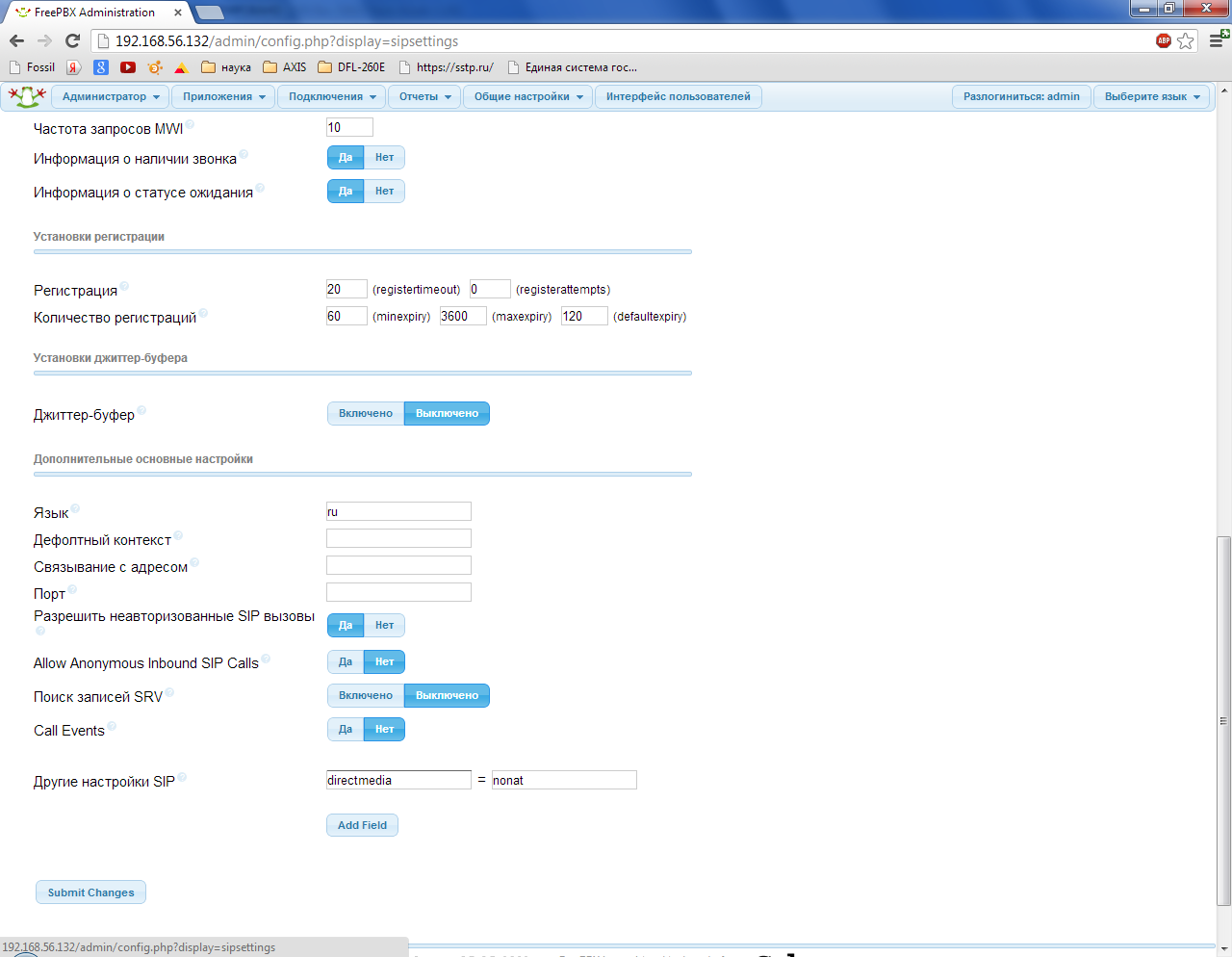Image resolution: width=1232 pixels, height=957 pixels.
Task: Open the YouTube bookmark icon
Action: [128, 67]
